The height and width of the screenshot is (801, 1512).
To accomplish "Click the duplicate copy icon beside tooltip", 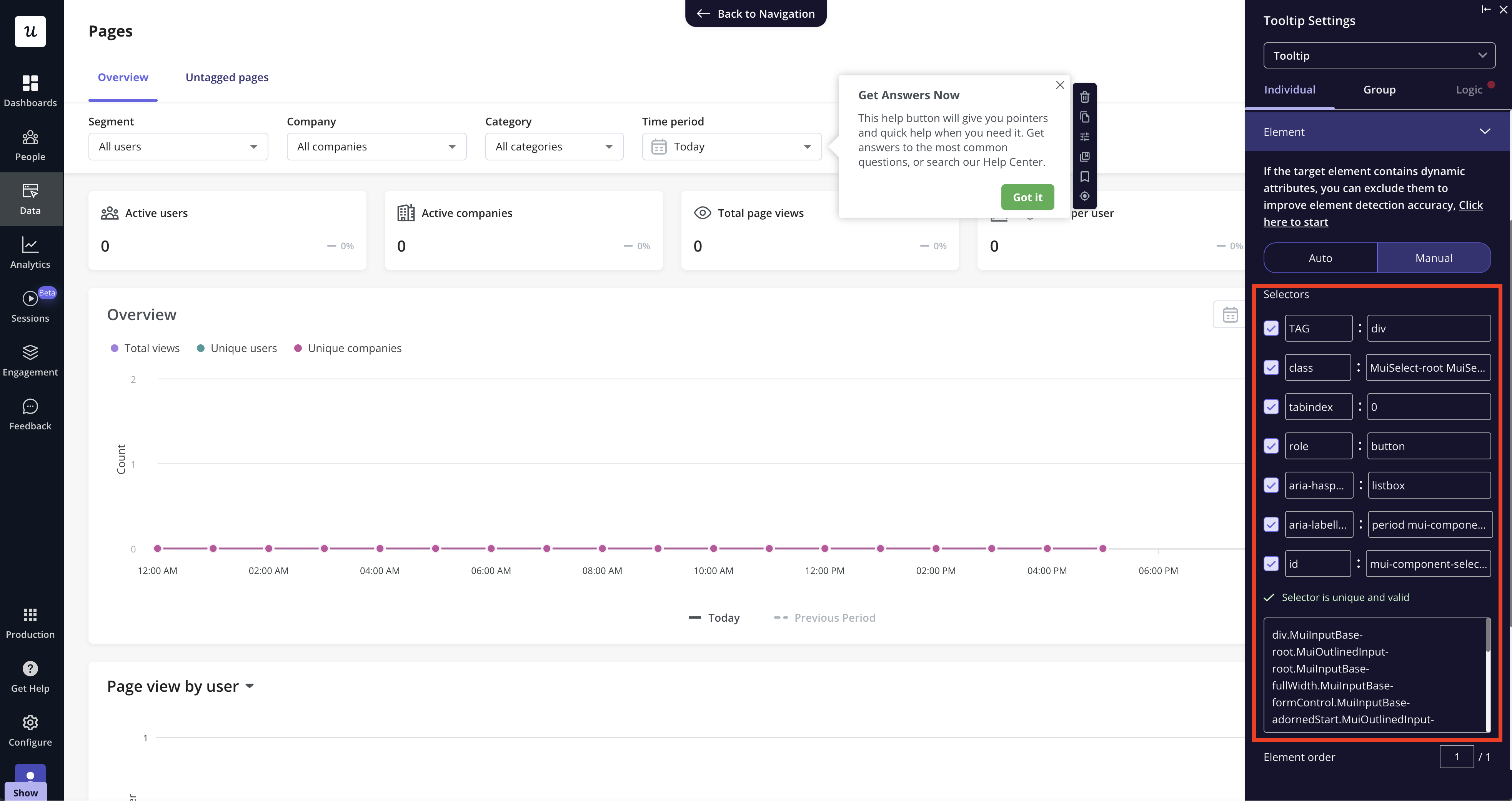I will tap(1084, 117).
